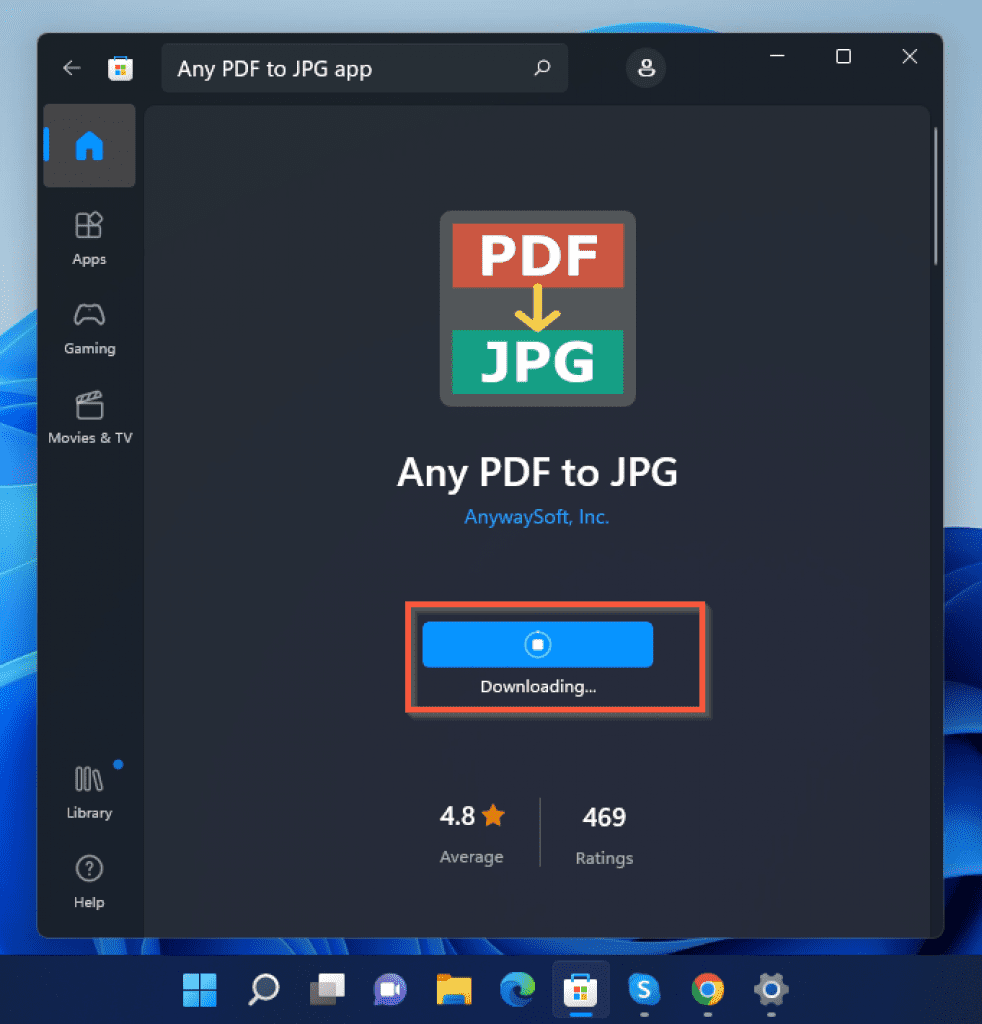Image resolution: width=982 pixels, height=1024 pixels.
Task: Select the Home sidebar icon
Action: 89,146
